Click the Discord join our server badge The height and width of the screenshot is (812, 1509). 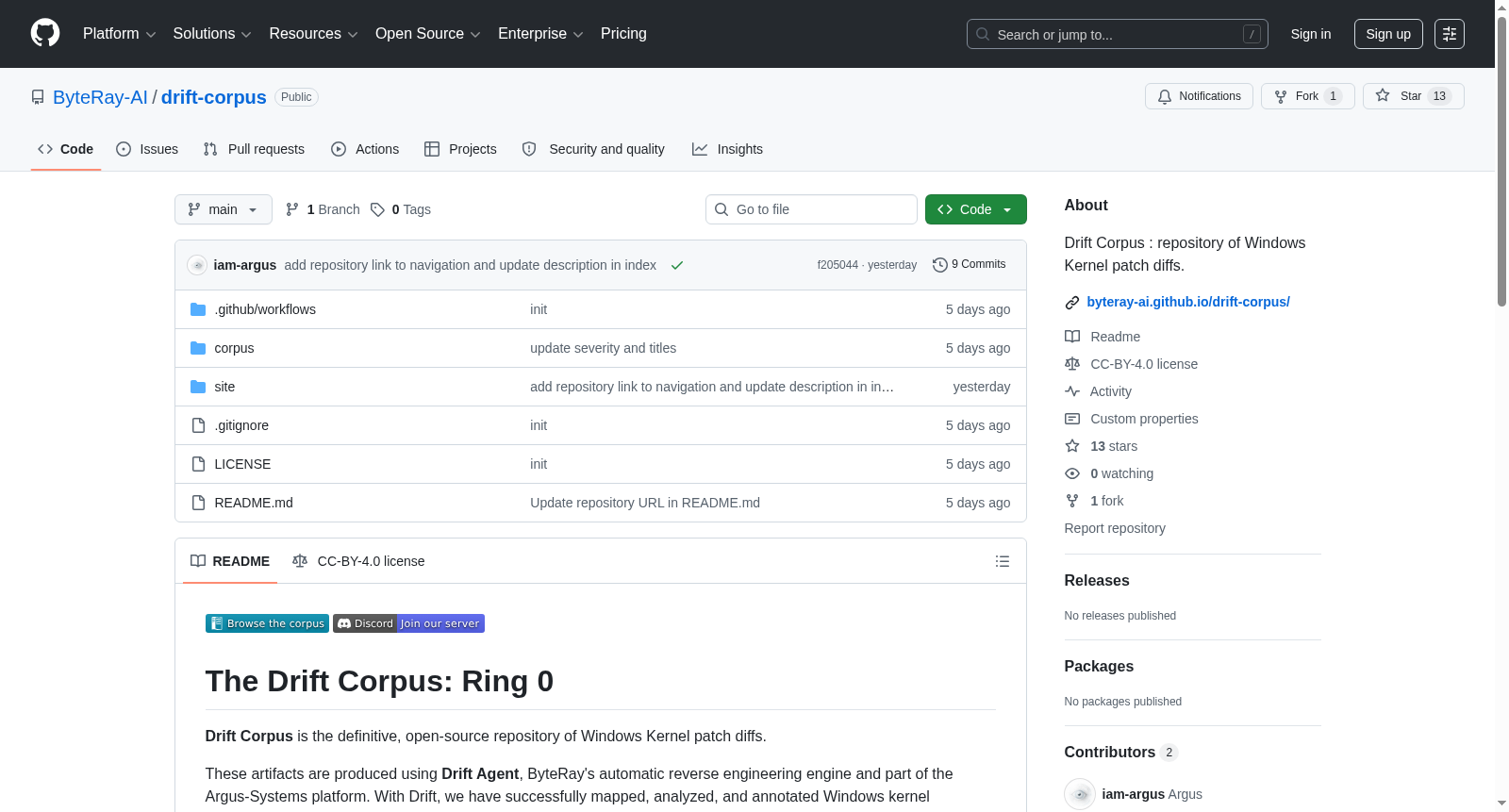[408, 623]
